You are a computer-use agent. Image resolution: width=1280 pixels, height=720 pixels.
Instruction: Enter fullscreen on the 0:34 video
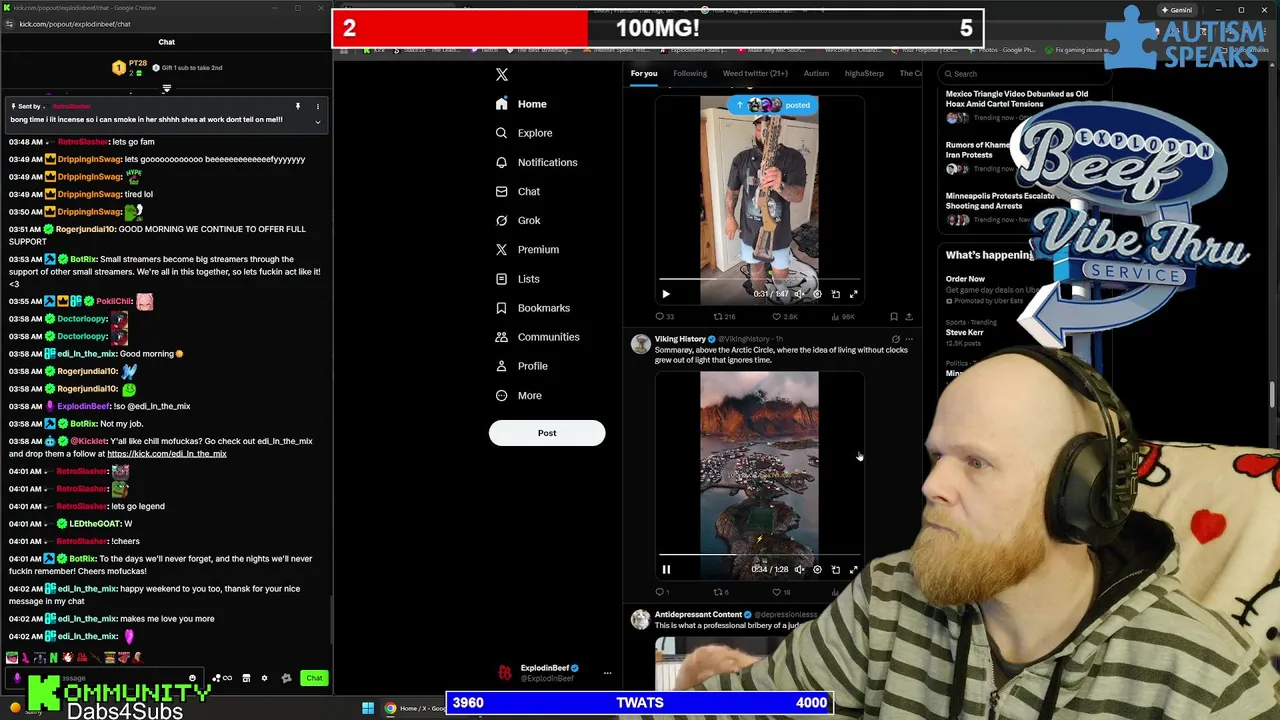[x=853, y=569]
